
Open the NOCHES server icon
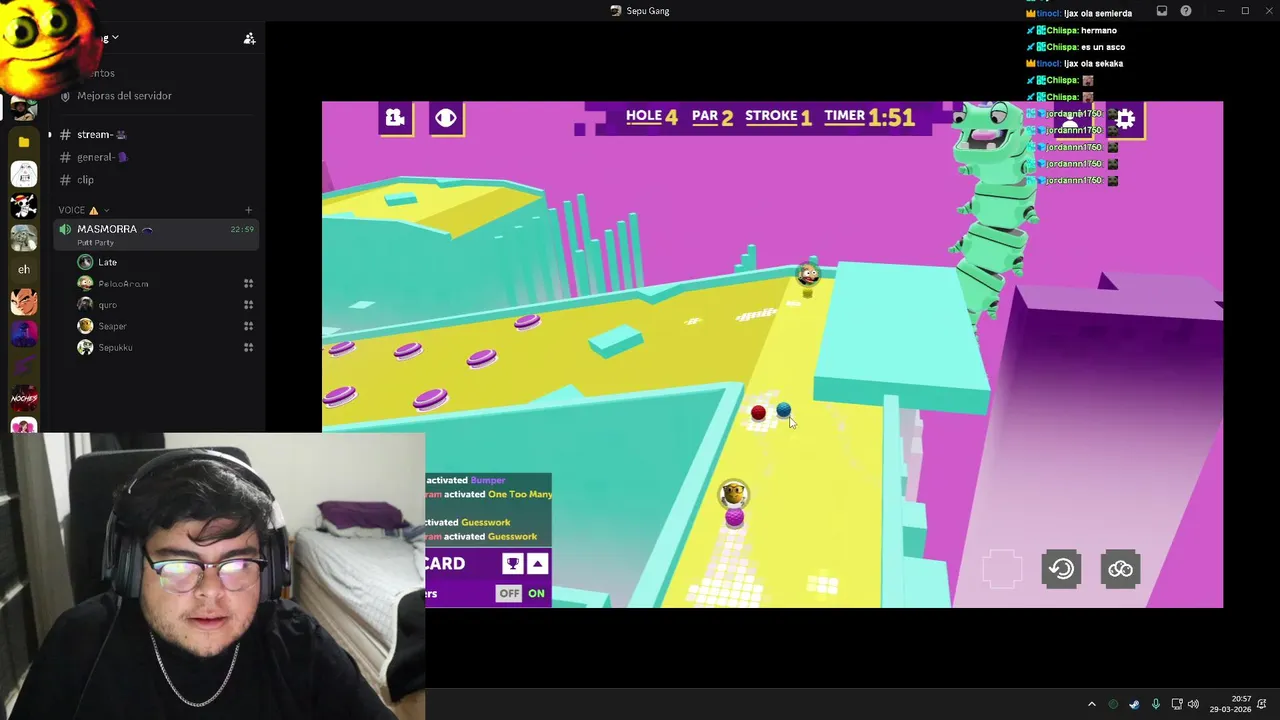(x=24, y=397)
